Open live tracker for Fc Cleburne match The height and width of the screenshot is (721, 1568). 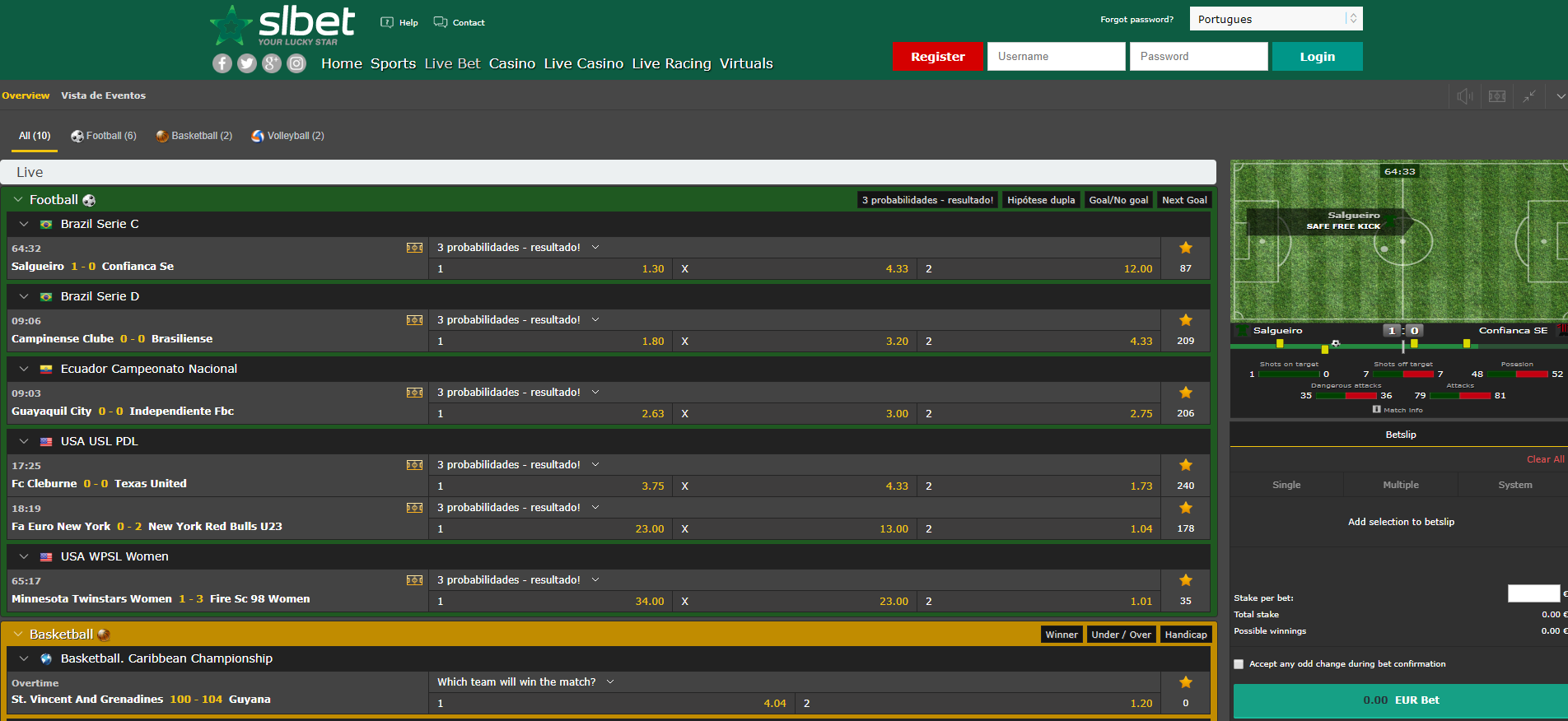414,465
